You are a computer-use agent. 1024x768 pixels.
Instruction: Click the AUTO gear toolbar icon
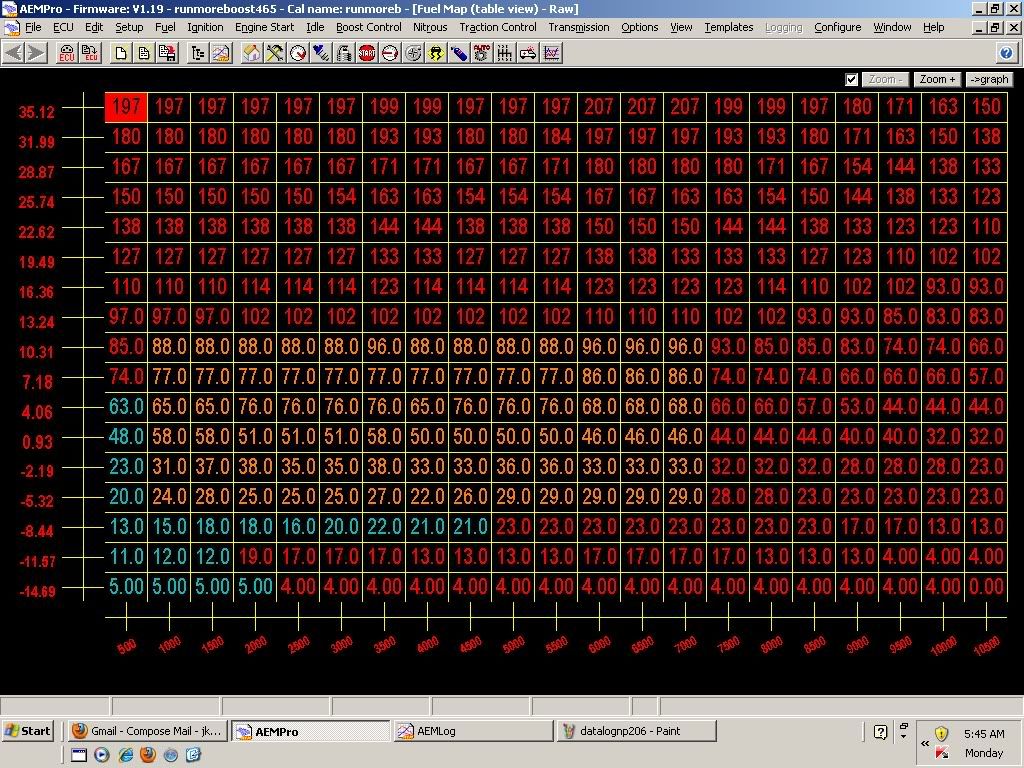pyautogui.click(x=482, y=53)
